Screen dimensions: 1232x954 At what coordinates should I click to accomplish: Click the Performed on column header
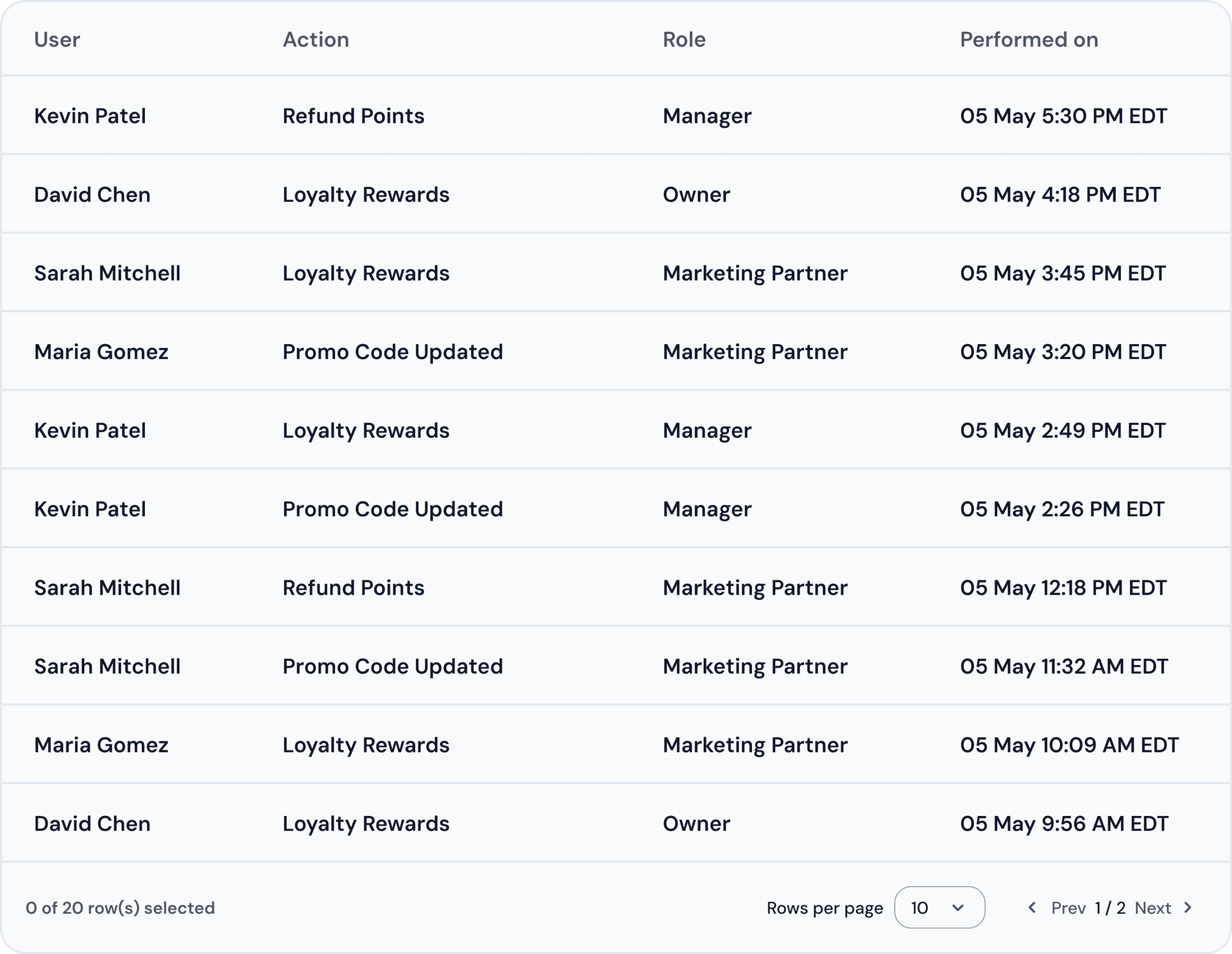click(x=1029, y=40)
